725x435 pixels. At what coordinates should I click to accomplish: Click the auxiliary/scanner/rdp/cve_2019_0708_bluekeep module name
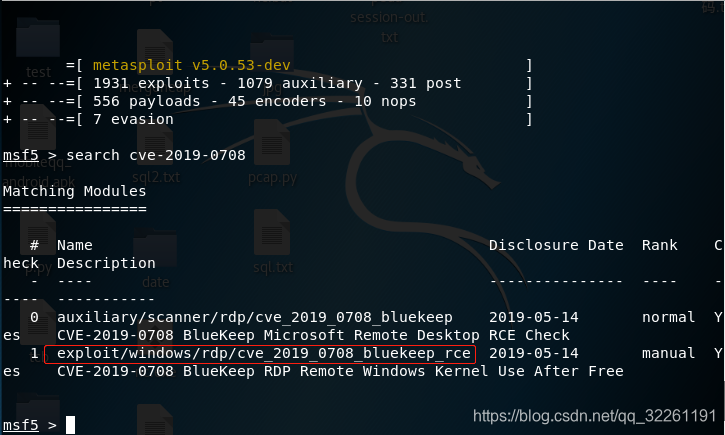255,317
